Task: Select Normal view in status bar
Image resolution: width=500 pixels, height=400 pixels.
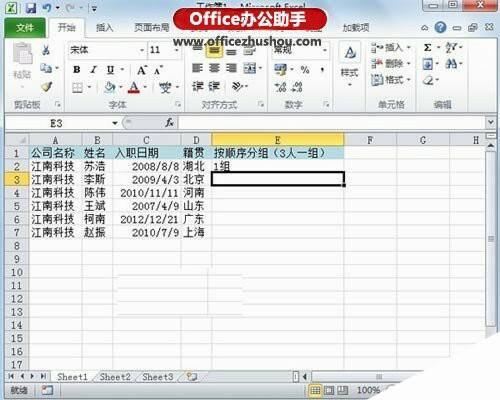Action: click(315, 390)
